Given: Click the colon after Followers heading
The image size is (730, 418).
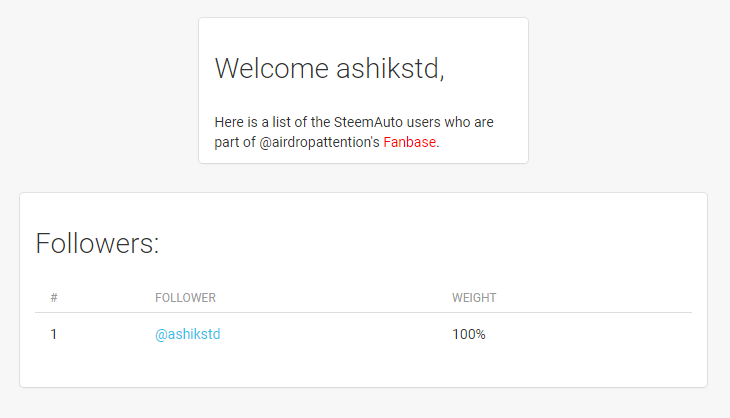Looking at the screenshot, I should tap(156, 246).
